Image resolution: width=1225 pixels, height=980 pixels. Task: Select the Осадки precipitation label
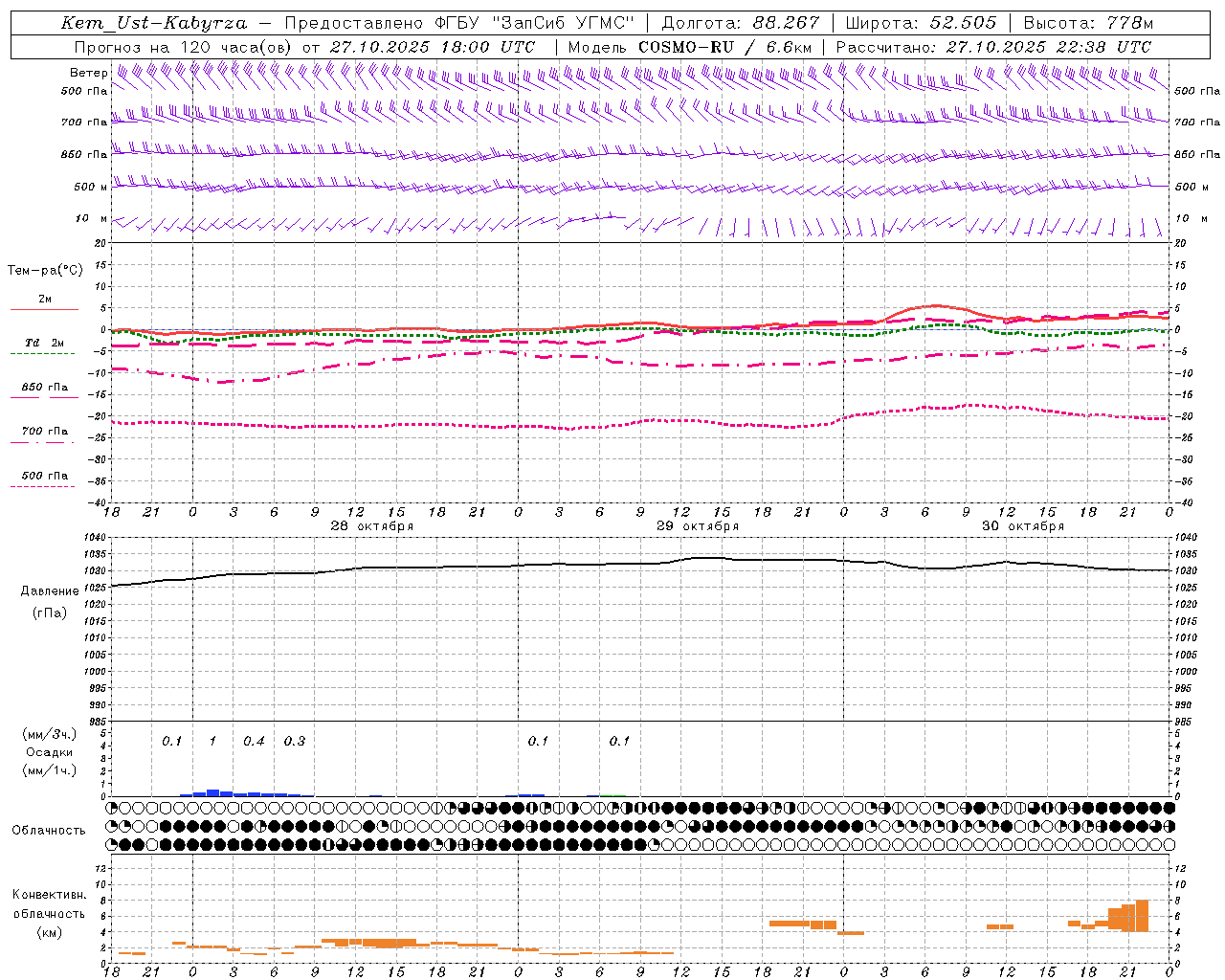(50, 752)
